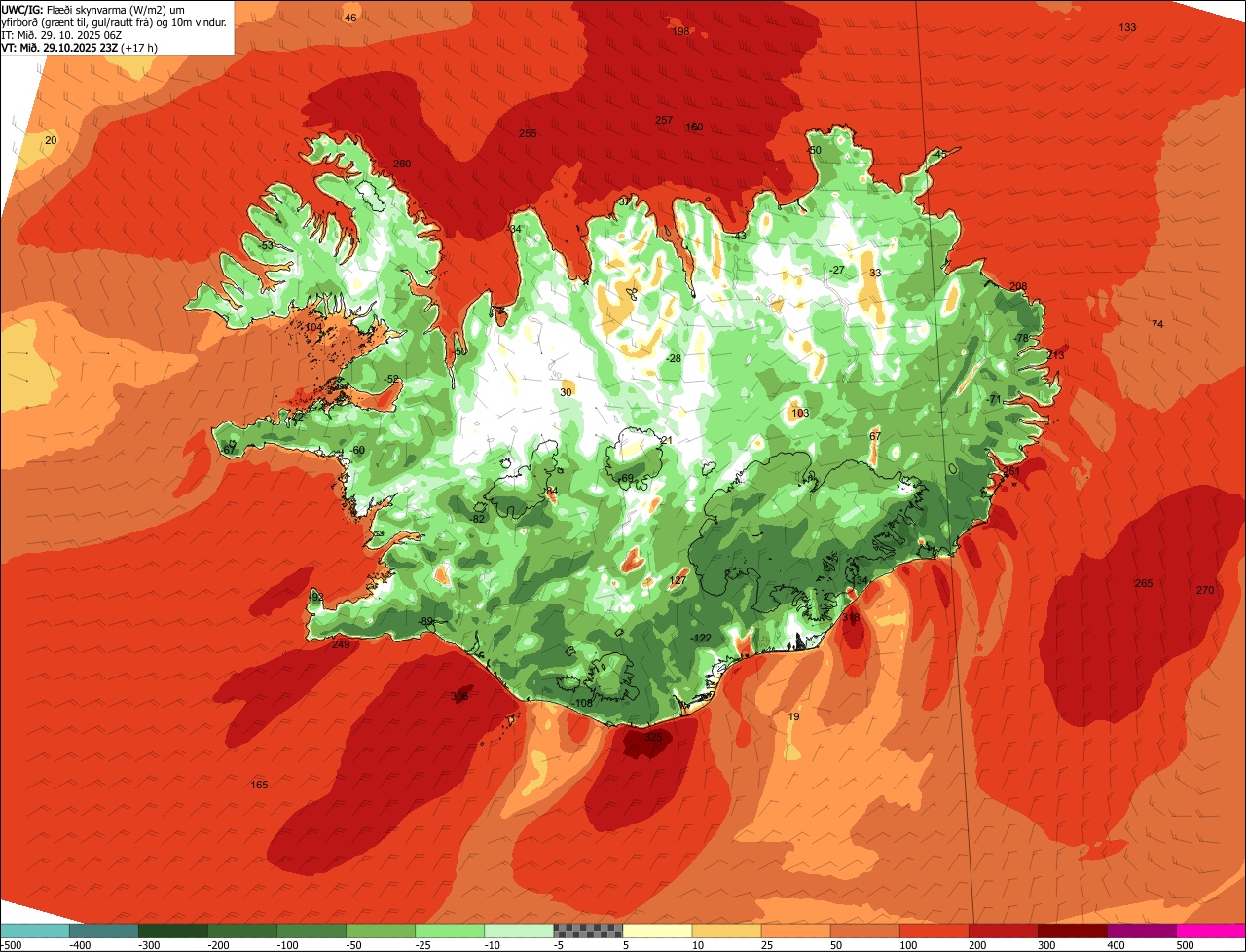Viewport: 1246px width, 952px height.
Task: Click the '33' value in northeast Iceland
Action: click(875, 273)
